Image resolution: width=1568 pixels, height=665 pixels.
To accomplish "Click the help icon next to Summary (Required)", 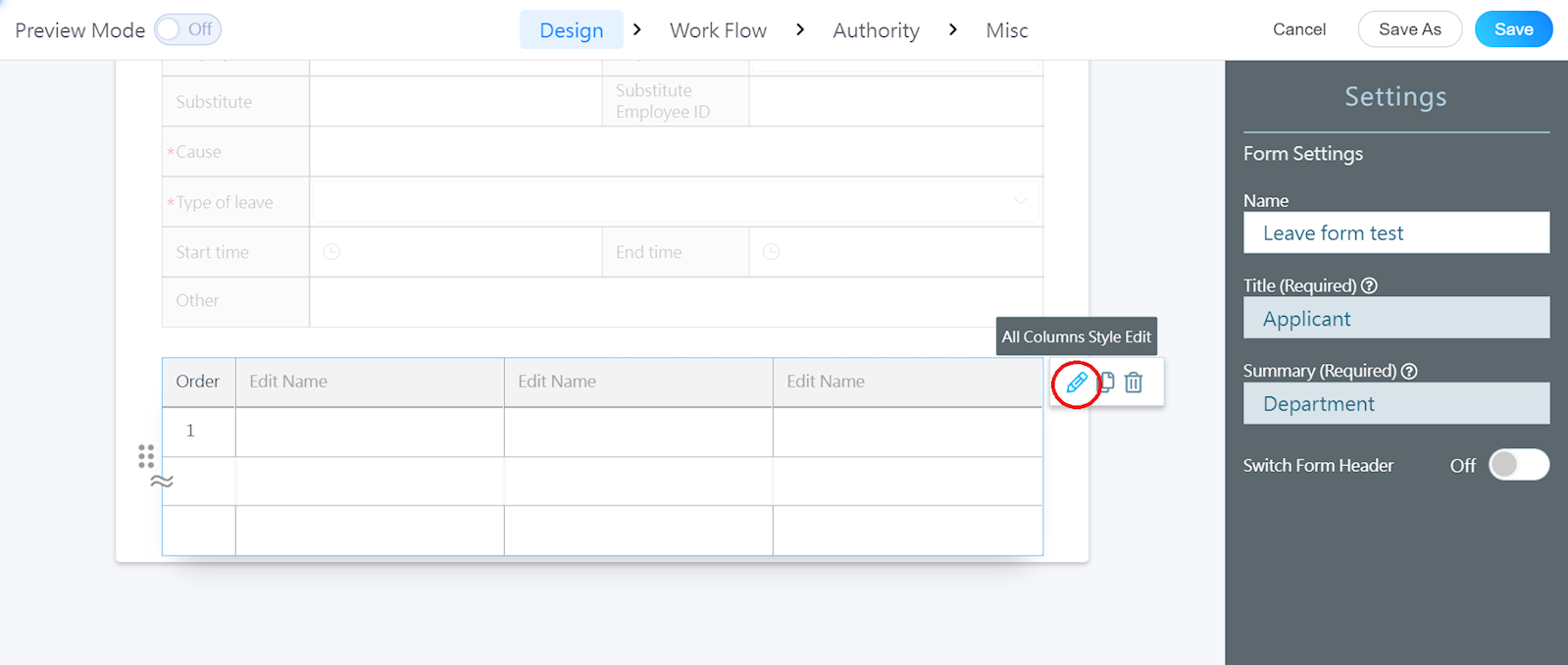I will [x=1409, y=371].
